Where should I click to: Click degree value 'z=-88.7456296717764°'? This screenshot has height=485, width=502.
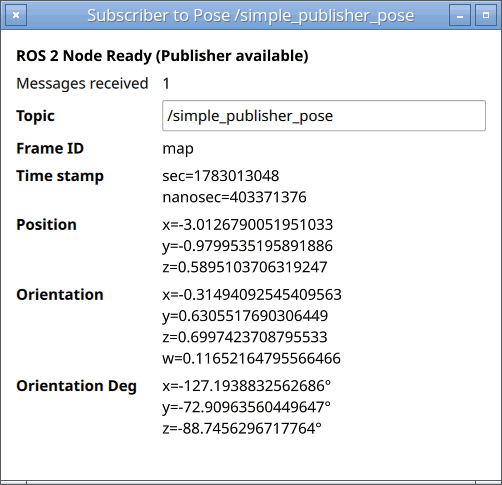pyautogui.click(x=242, y=428)
